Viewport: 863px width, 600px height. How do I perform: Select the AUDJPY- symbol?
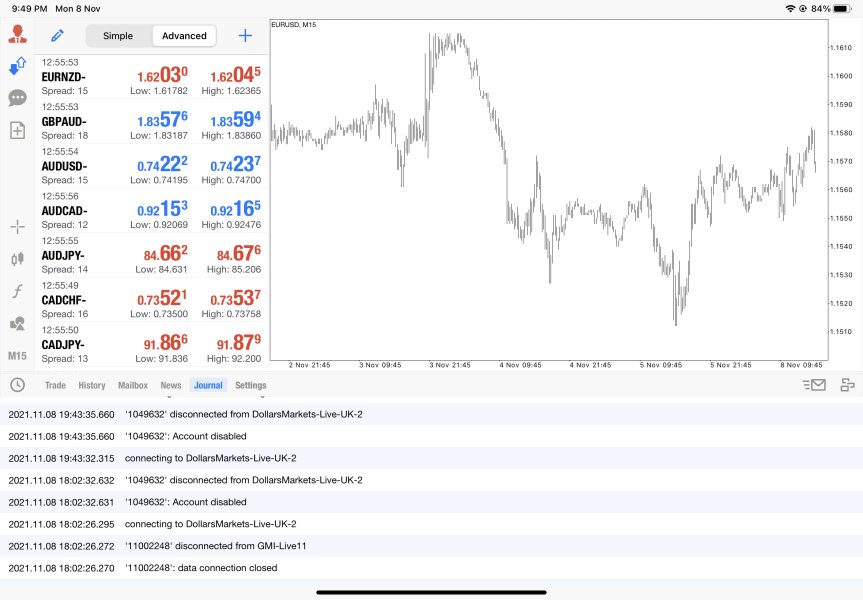(x=63, y=255)
